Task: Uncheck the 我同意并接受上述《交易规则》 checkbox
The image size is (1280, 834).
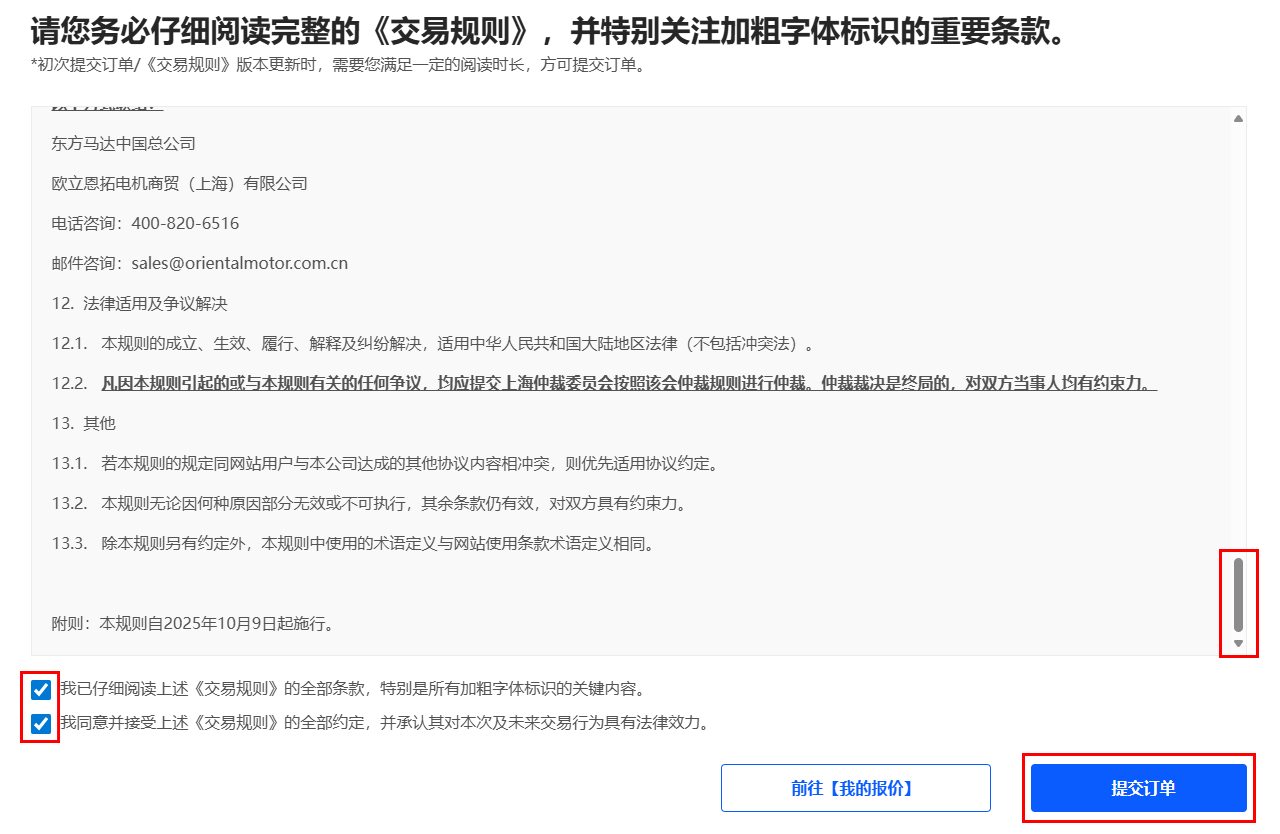Action: (41, 724)
